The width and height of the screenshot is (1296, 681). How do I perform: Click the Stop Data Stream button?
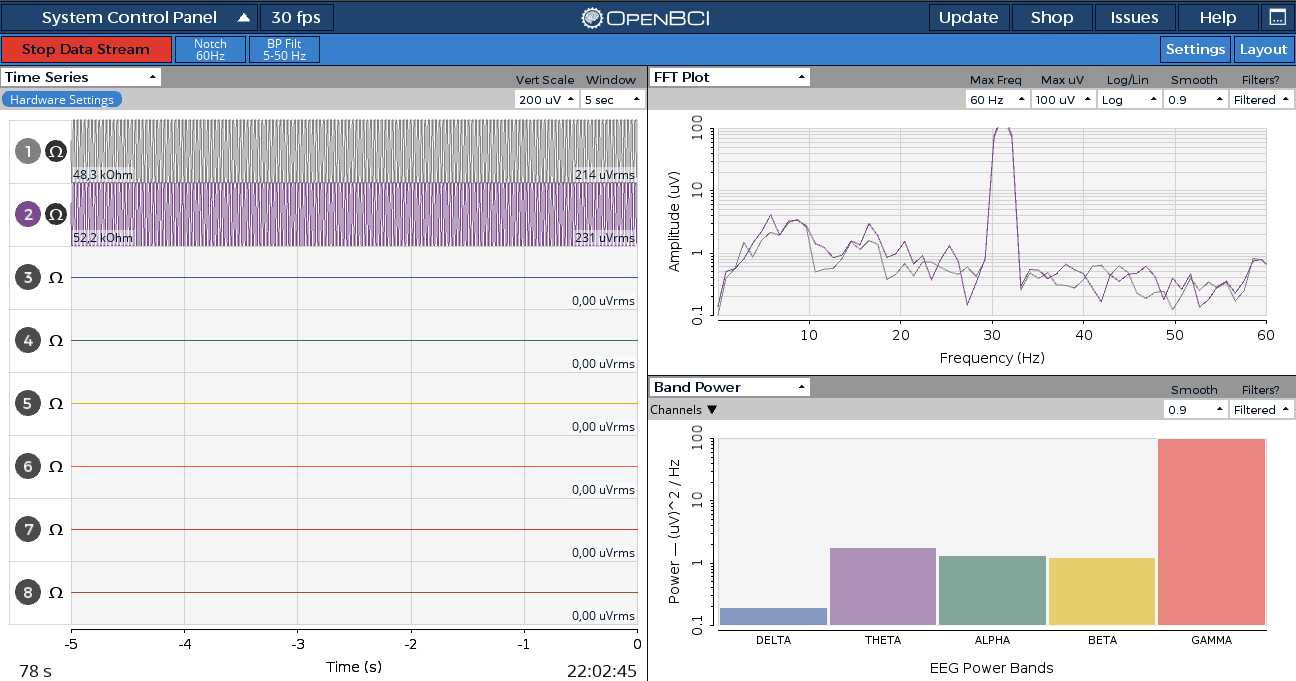tap(86, 50)
